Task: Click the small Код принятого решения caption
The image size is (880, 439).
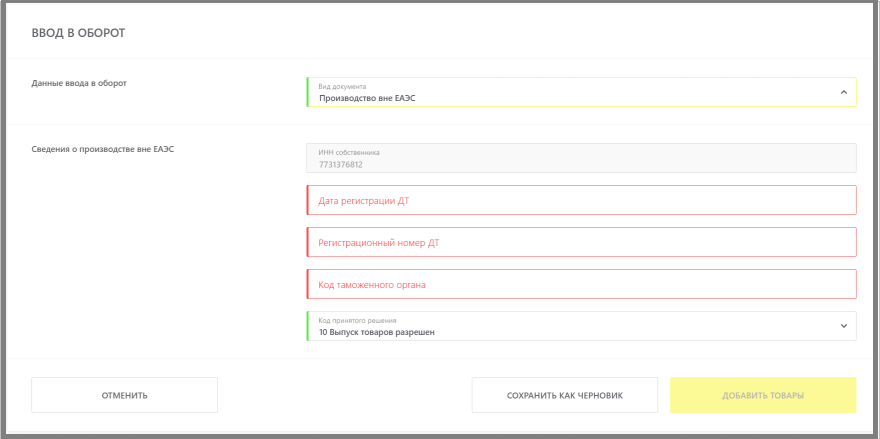Action: click(x=358, y=321)
